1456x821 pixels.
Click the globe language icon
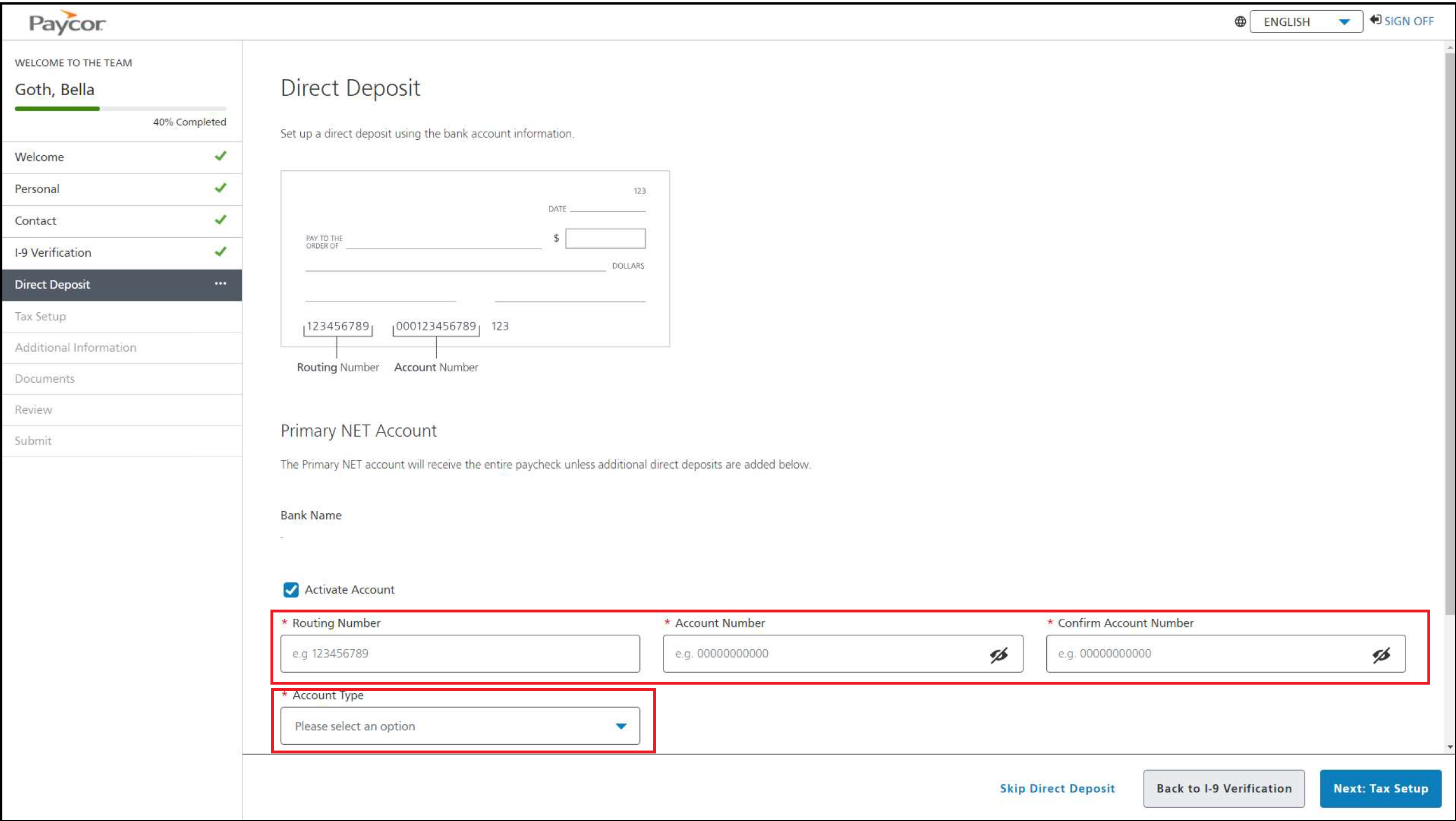pyautogui.click(x=1240, y=22)
